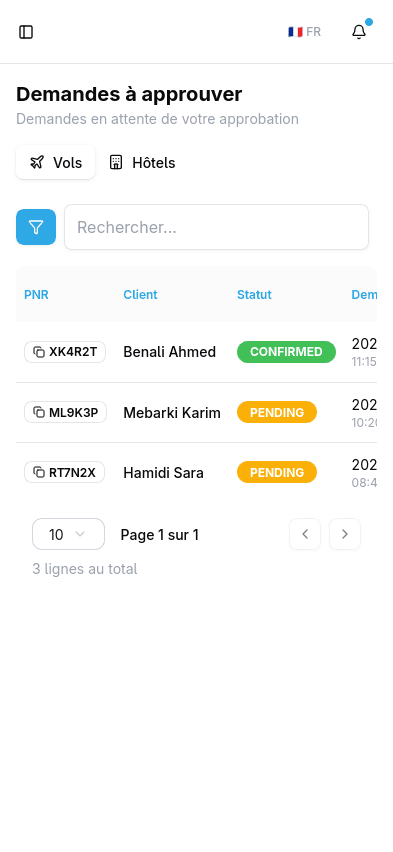Screen dimensions: 393x852
Task: Go to the next page with the right chevron
Action: coord(345,534)
